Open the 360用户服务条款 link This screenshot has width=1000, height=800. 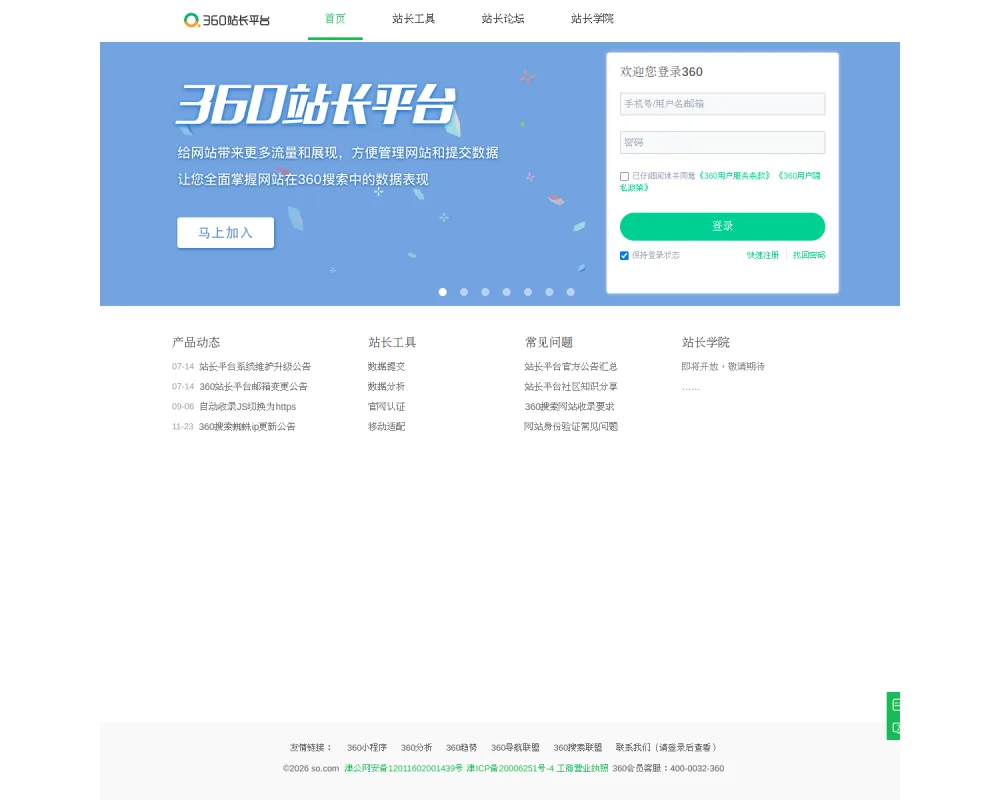[735, 175]
